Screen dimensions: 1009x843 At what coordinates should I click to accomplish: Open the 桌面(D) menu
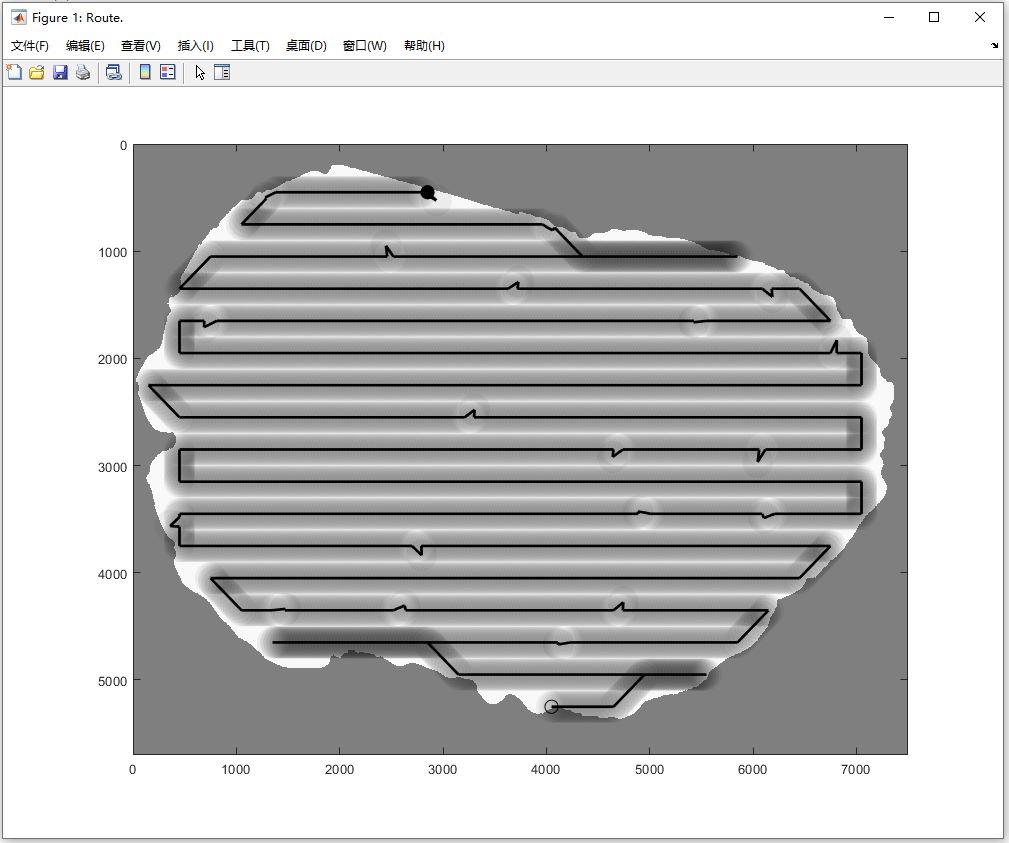point(306,46)
